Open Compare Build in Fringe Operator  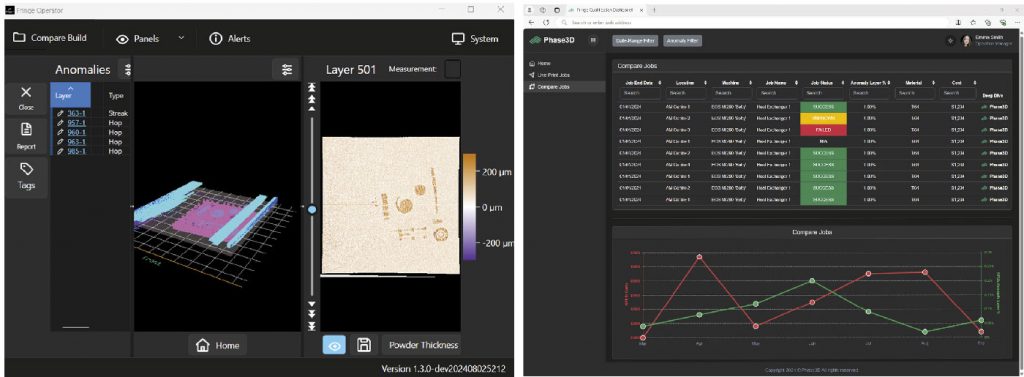[50, 38]
